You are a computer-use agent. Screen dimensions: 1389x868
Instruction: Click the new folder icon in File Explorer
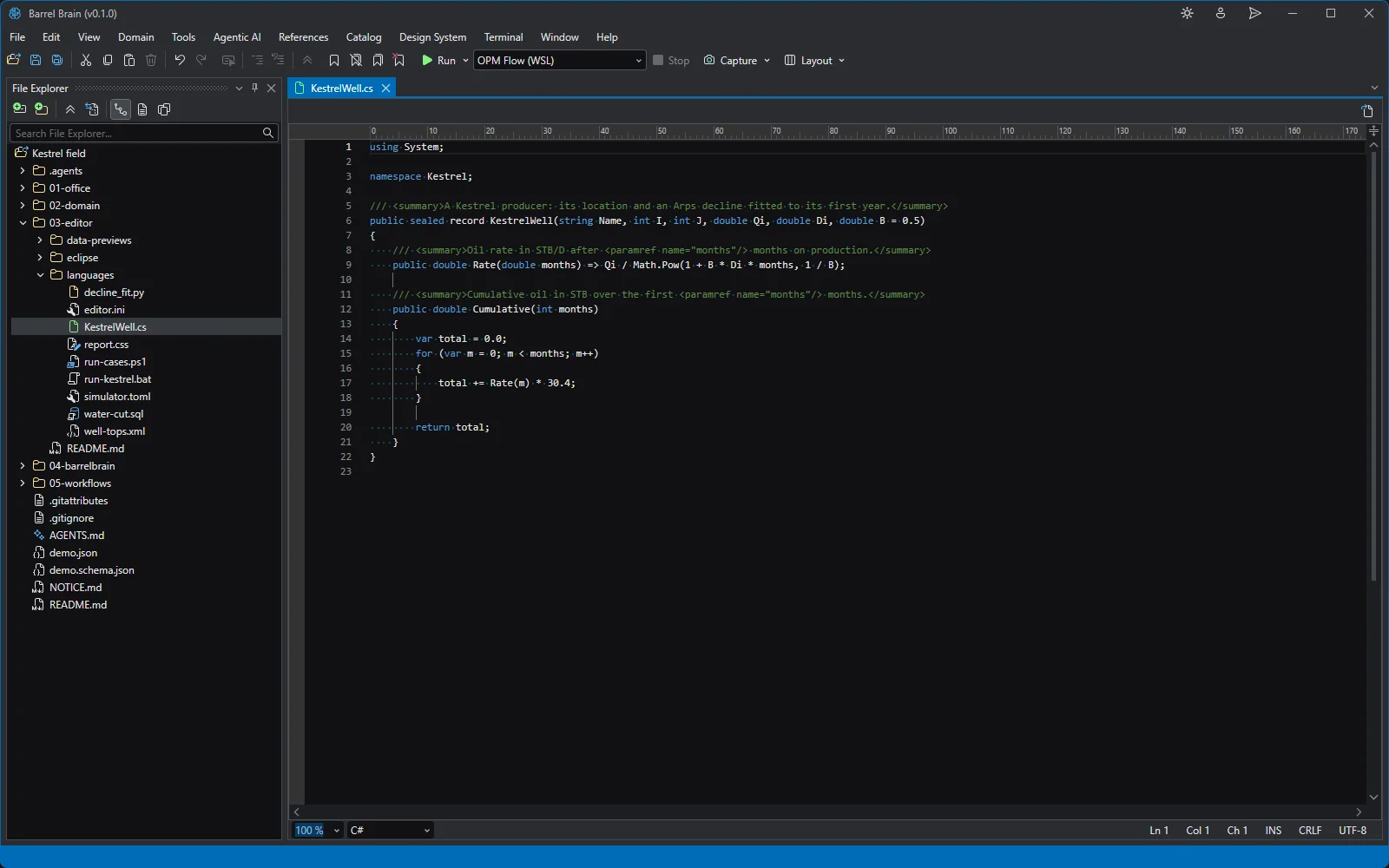pos(41,109)
